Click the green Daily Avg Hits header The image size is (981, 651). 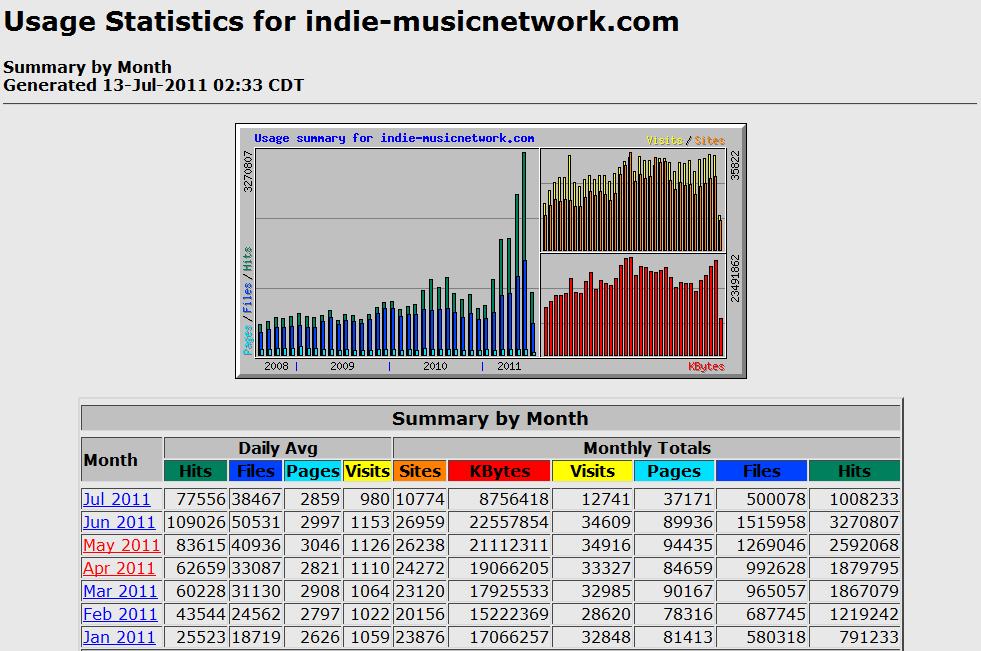196,471
